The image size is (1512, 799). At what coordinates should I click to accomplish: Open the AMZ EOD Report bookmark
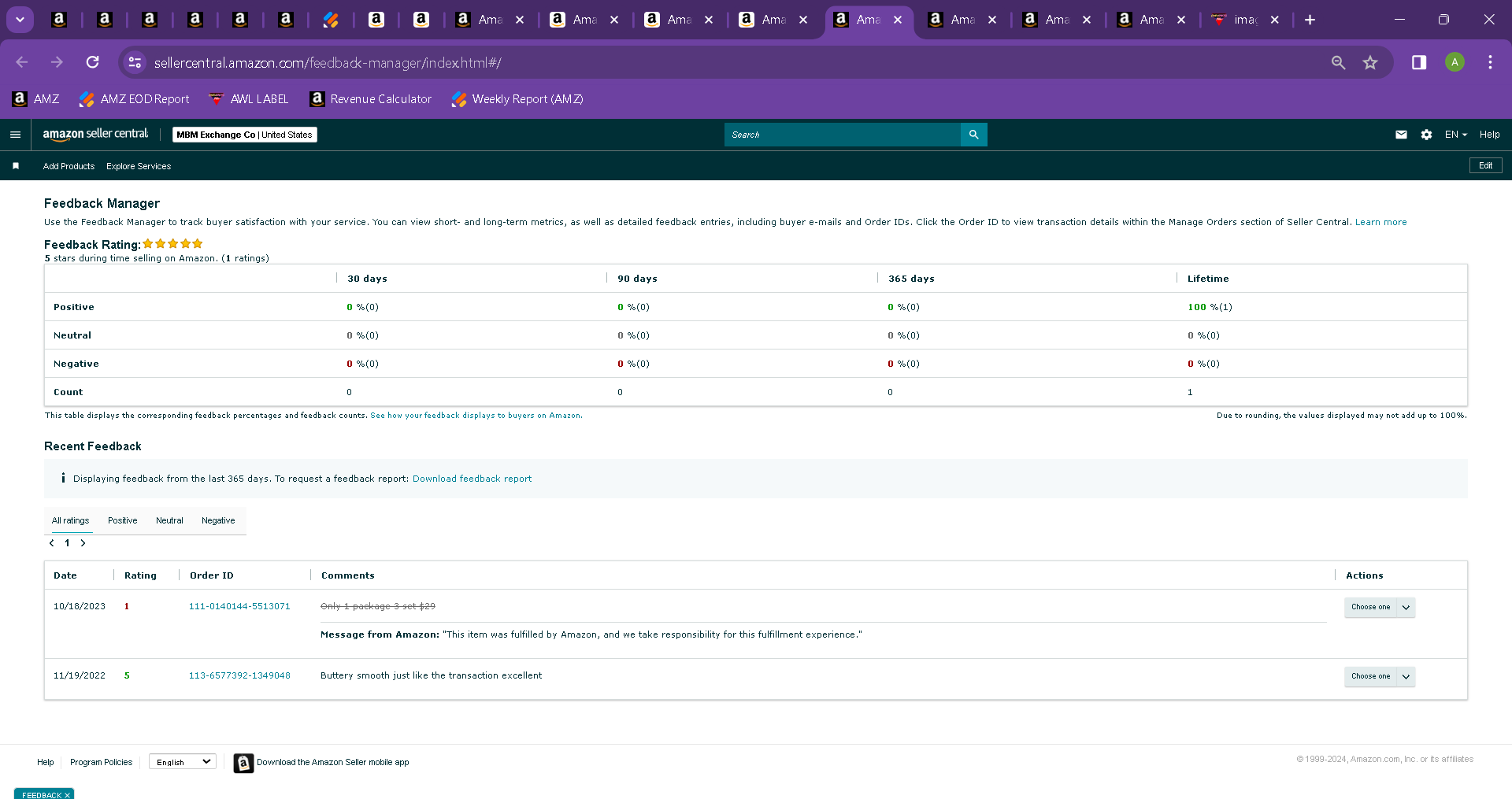click(x=135, y=99)
